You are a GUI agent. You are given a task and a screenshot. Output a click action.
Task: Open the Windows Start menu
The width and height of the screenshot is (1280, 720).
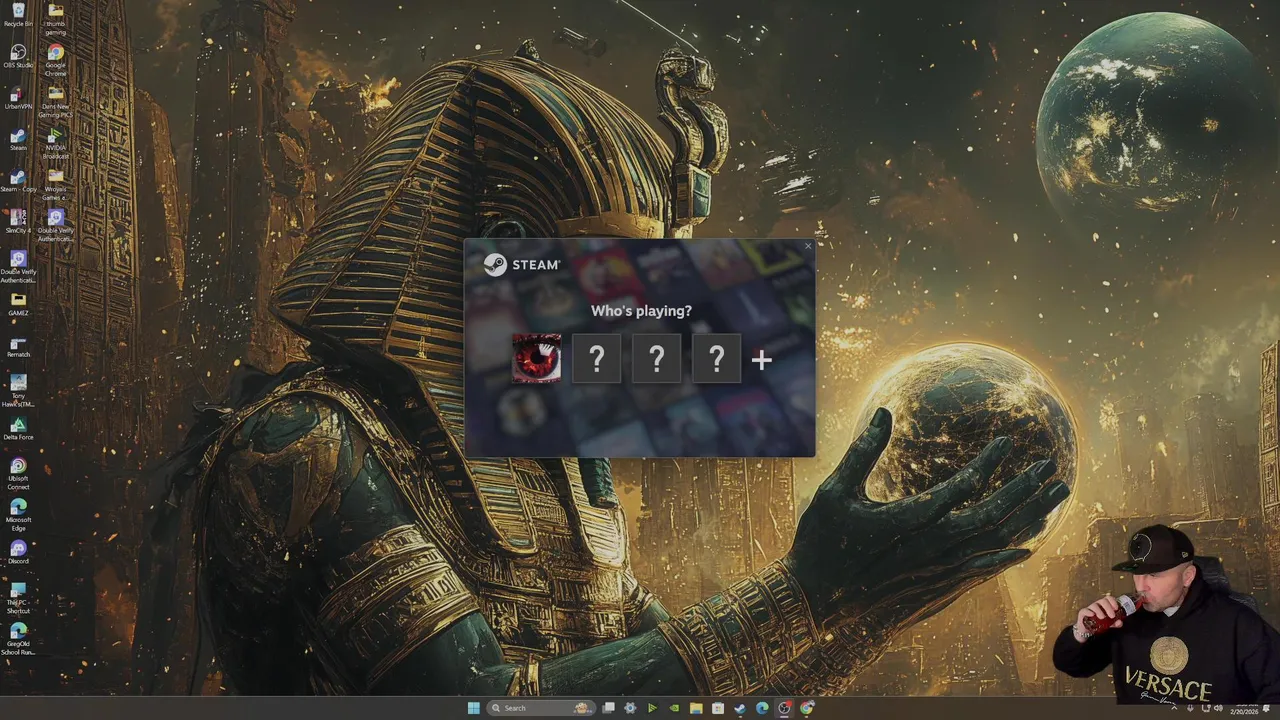[473, 708]
